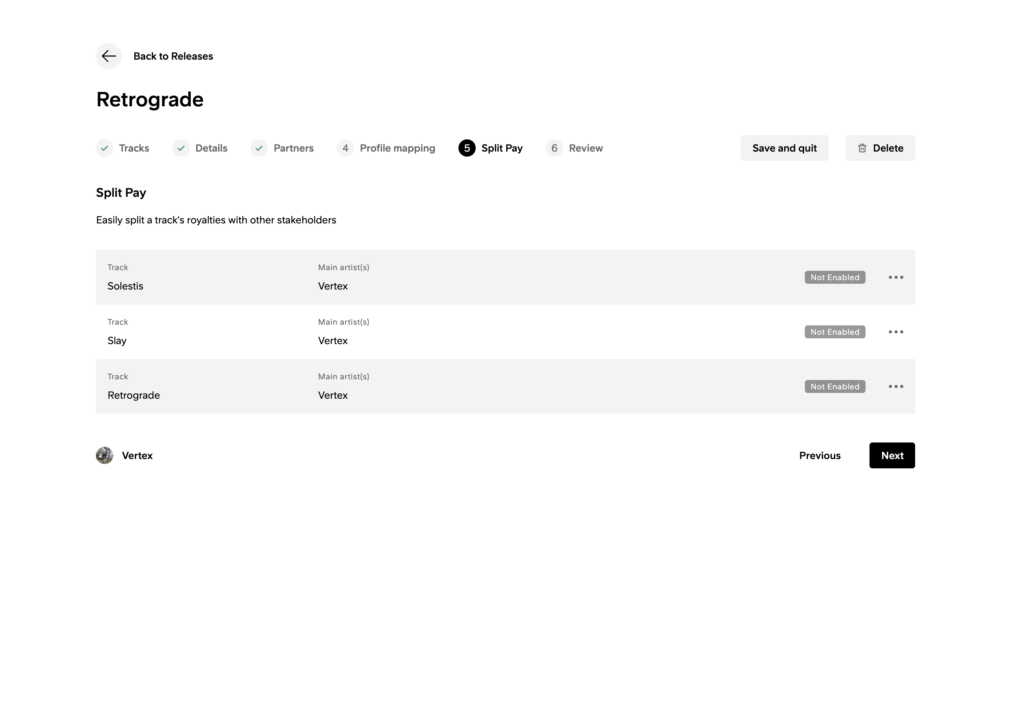This screenshot has height=709, width=1024.
Task: Click the black Next button
Action: [891, 455]
